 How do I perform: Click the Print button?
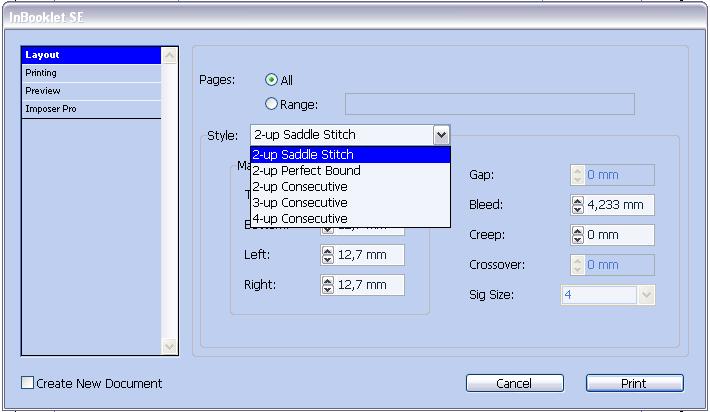pos(634,383)
